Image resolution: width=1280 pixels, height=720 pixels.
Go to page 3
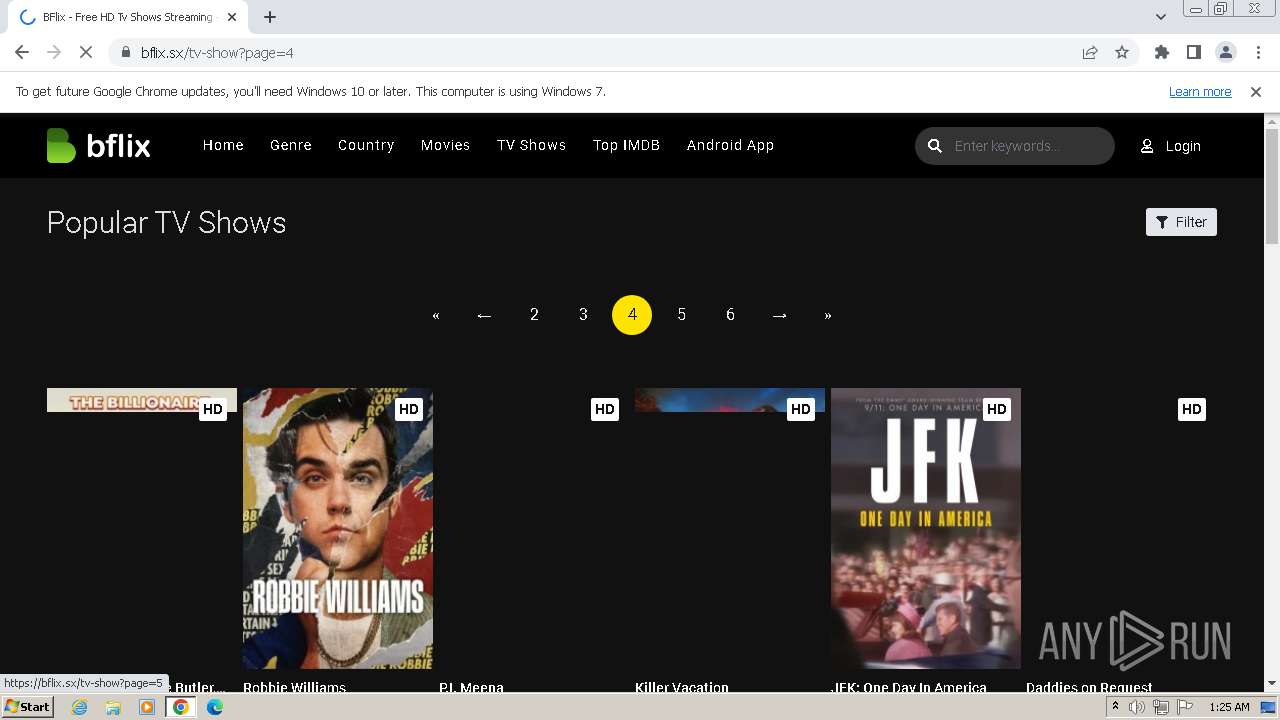[583, 315]
